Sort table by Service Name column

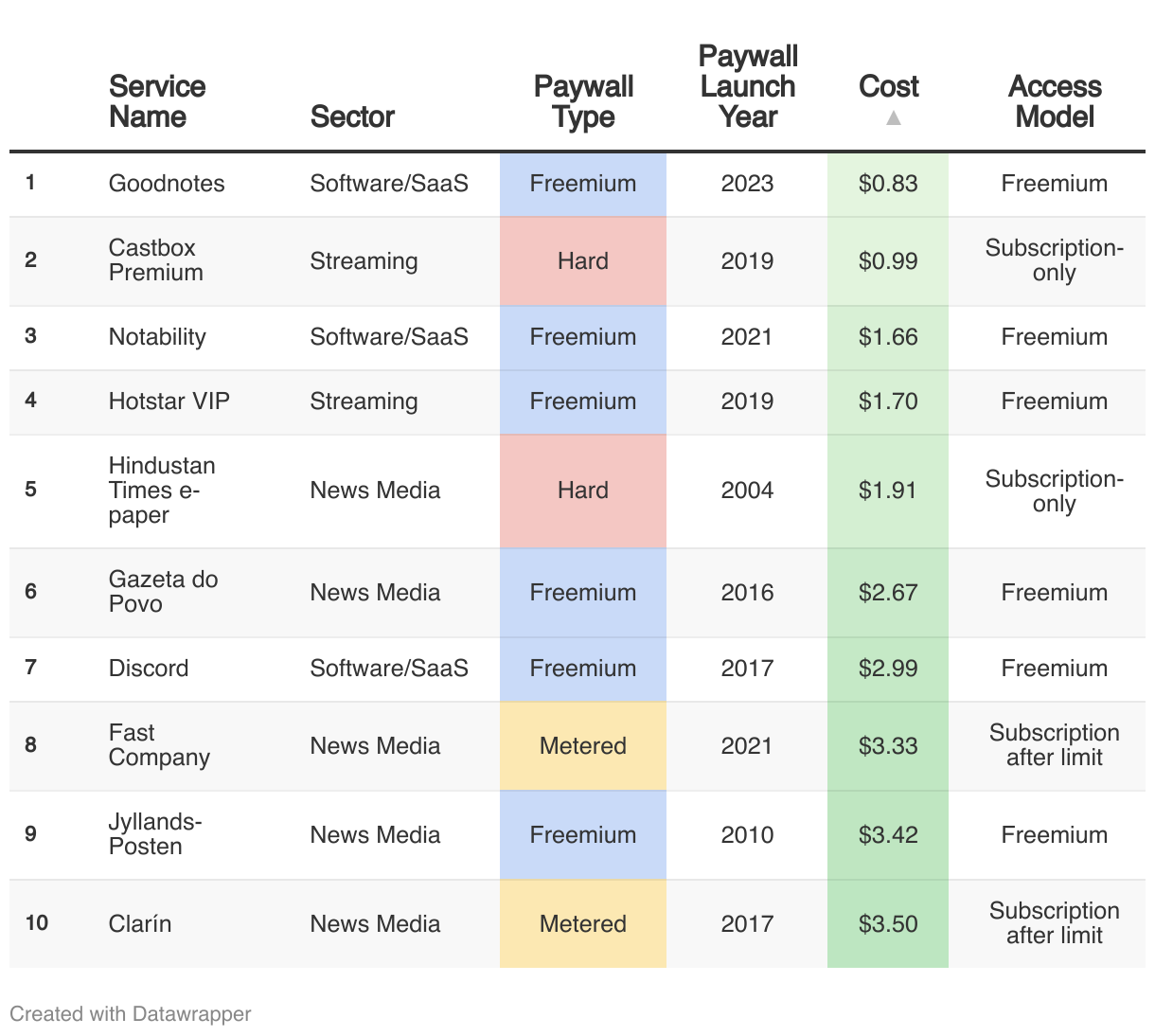coord(157,101)
